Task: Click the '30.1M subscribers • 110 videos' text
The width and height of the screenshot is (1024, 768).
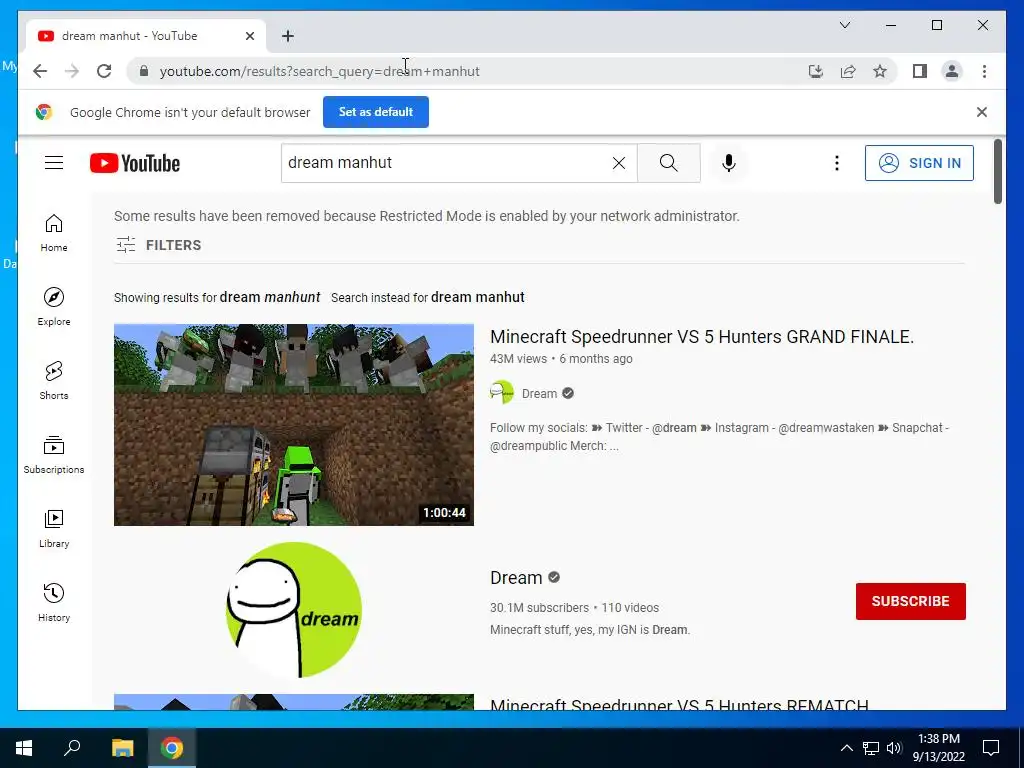Action: 574,607
